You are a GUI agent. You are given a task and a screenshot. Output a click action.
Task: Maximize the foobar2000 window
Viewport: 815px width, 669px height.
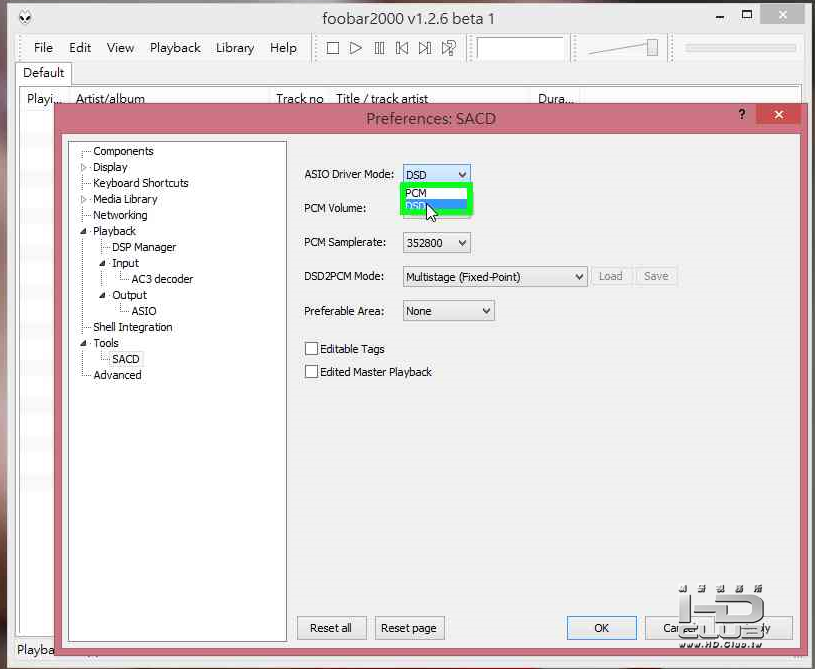click(x=747, y=15)
